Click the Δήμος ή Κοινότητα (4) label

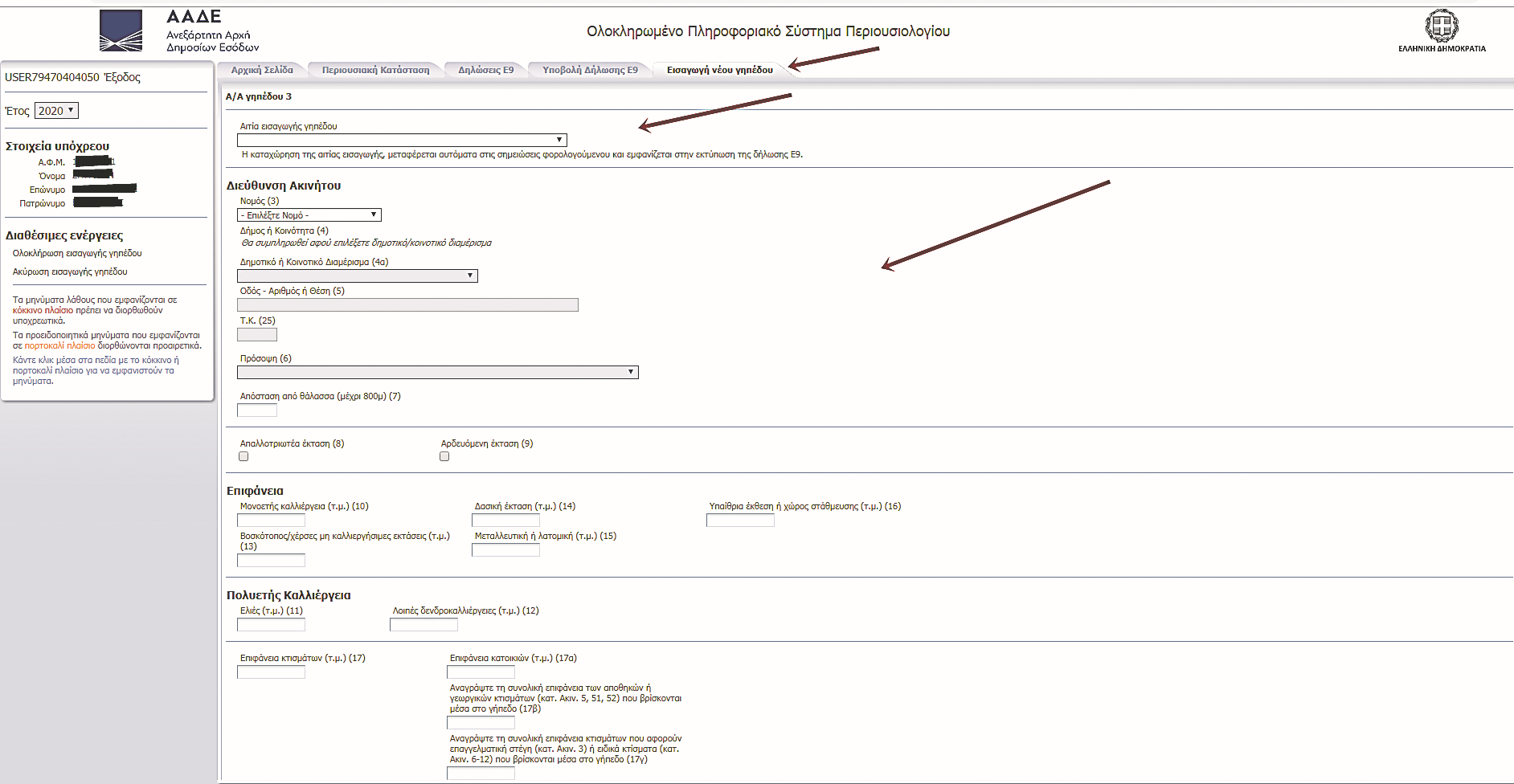coord(284,231)
